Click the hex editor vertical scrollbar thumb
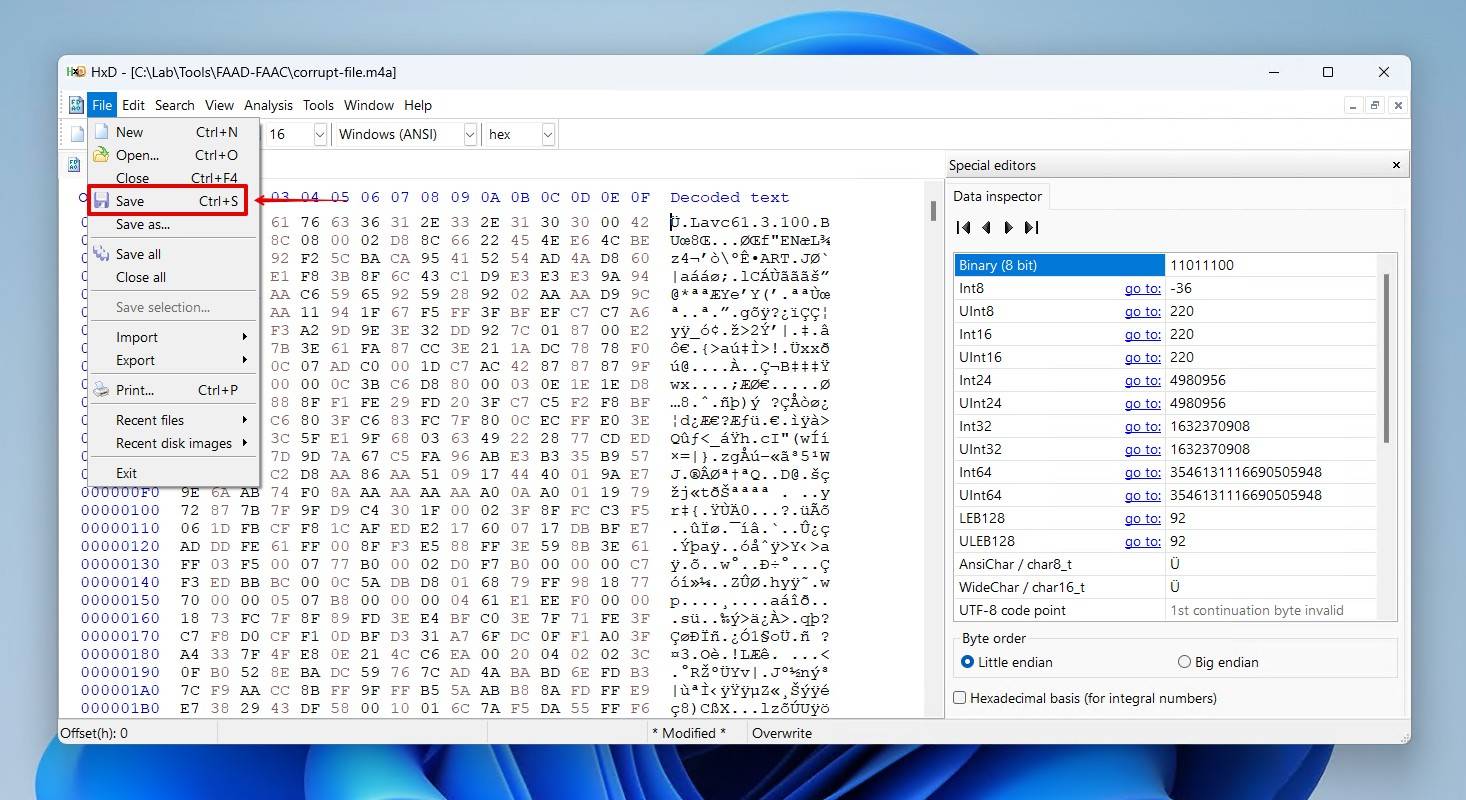Image resolution: width=1466 pixels, height=800 pixels. [x=934, y=211]
